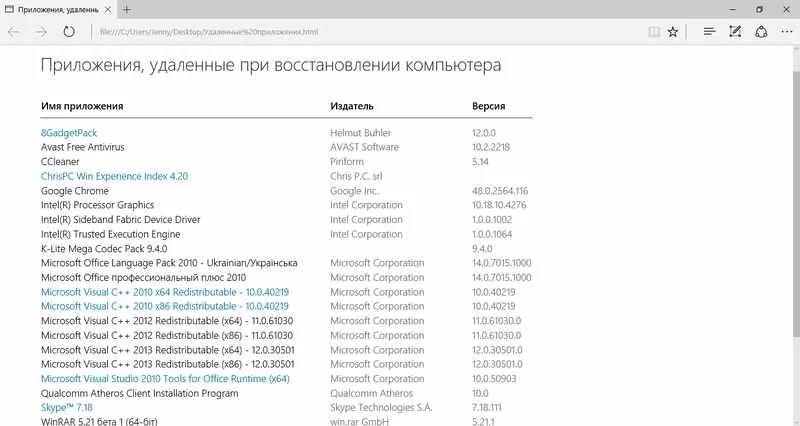
Task: Click version '10.0.50903'
Action: click(494, 379)
